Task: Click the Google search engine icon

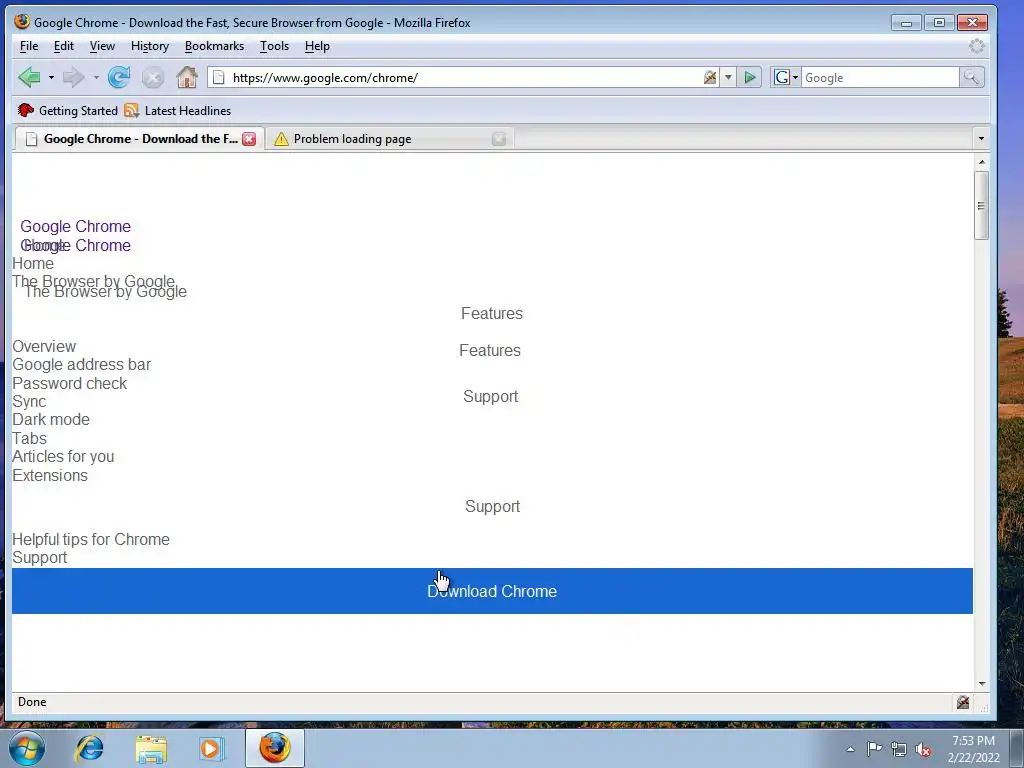Action: 781,78
